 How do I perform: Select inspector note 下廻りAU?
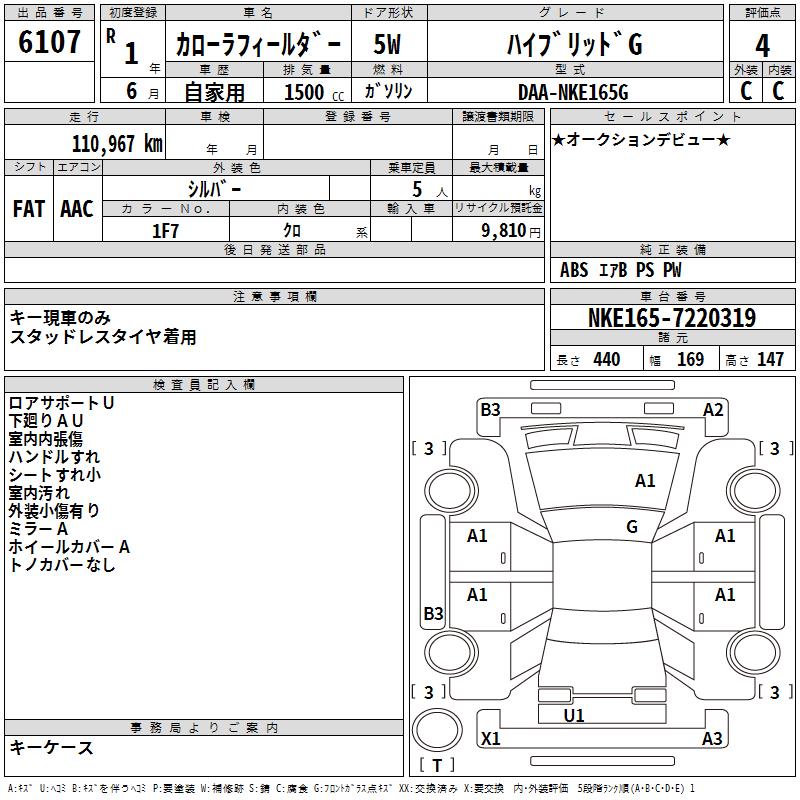coord(46,421)
